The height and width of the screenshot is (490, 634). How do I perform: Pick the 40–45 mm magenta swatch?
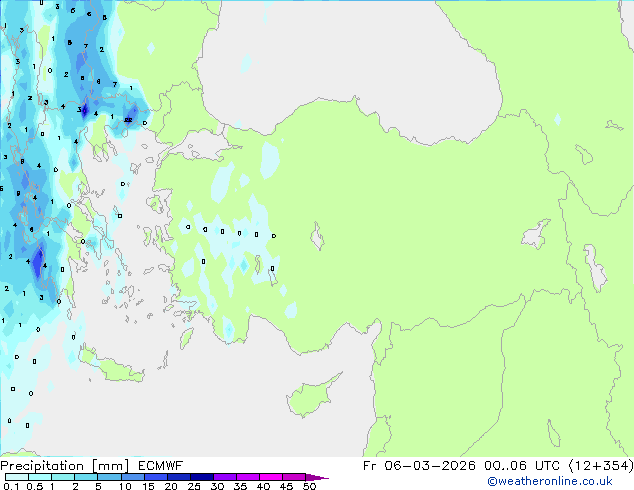point(271,477)
